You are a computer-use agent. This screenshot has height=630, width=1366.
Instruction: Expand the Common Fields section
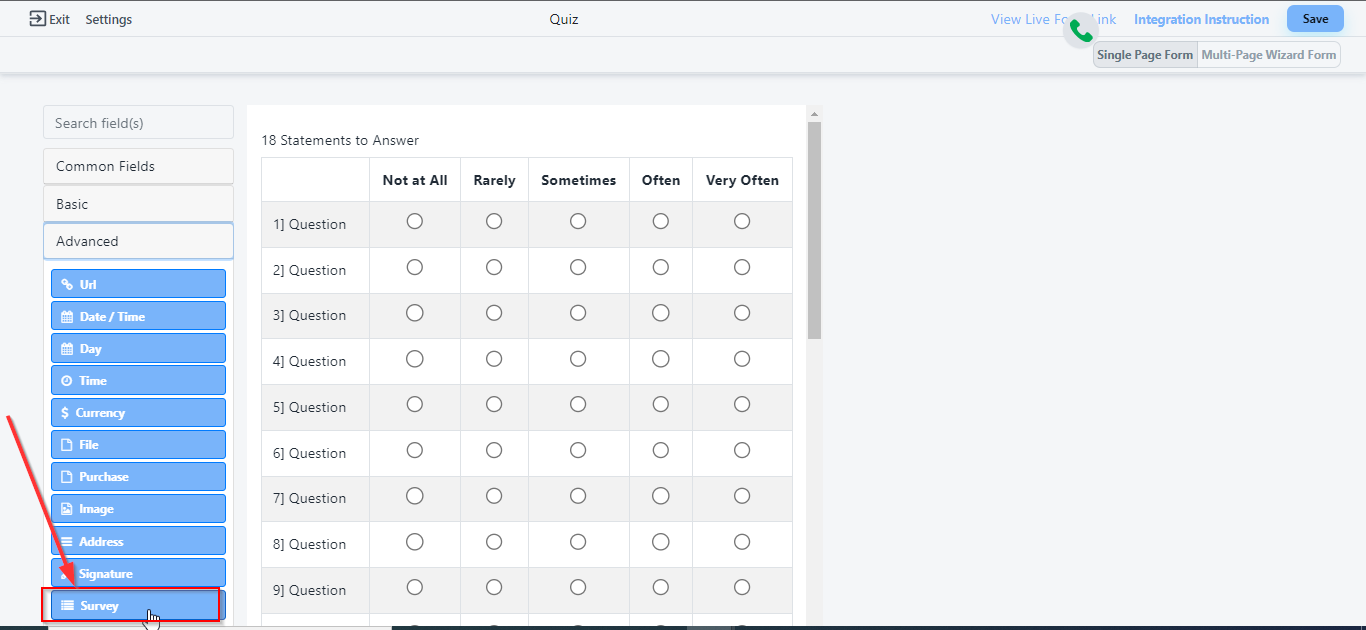point(138,166)
